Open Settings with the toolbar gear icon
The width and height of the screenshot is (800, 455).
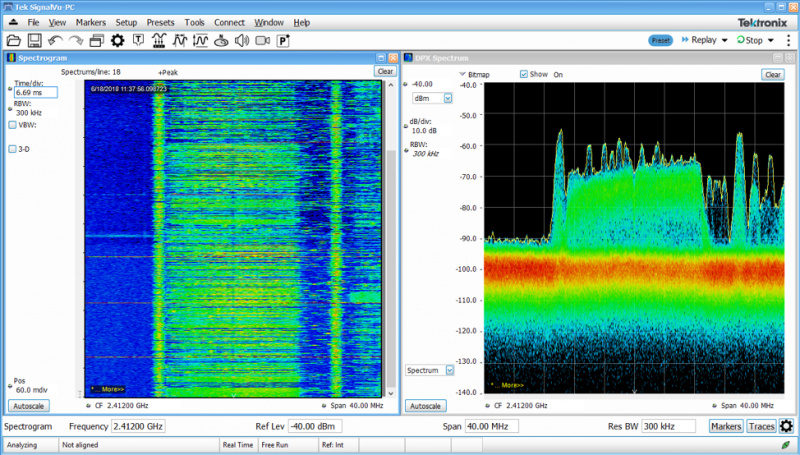(117, 41)
